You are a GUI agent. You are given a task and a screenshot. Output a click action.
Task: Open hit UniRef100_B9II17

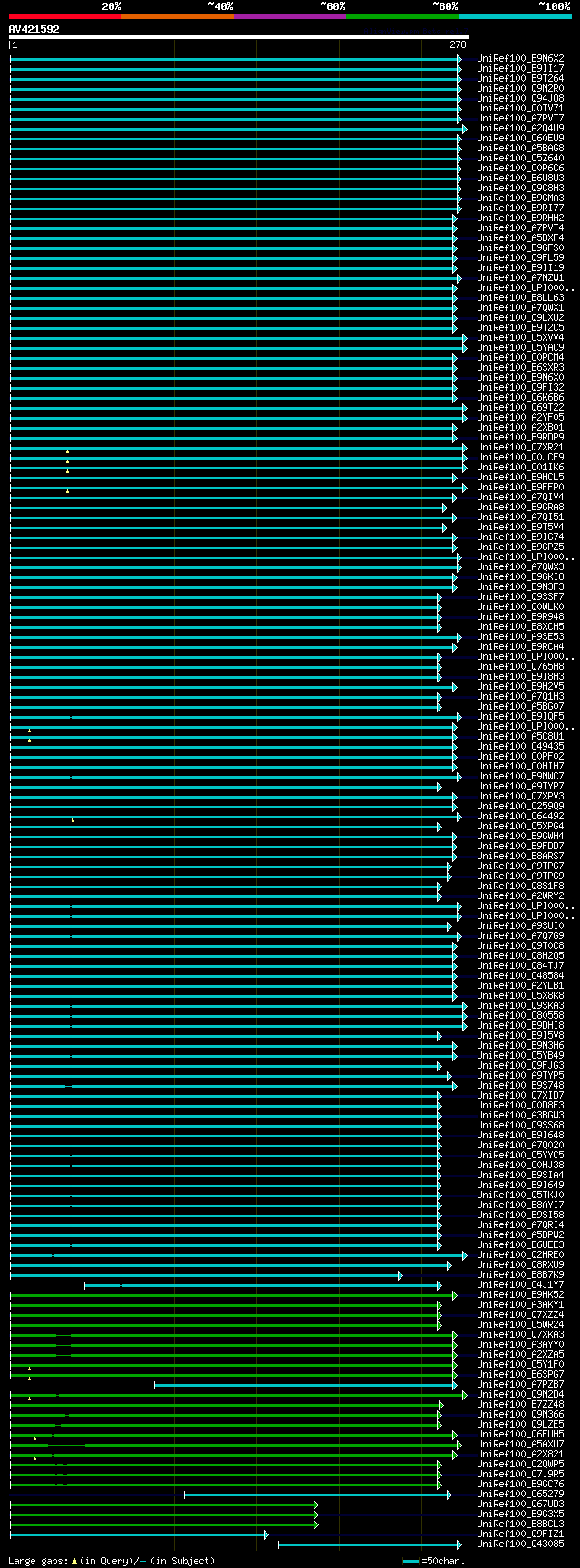click(x=520, y=68)
